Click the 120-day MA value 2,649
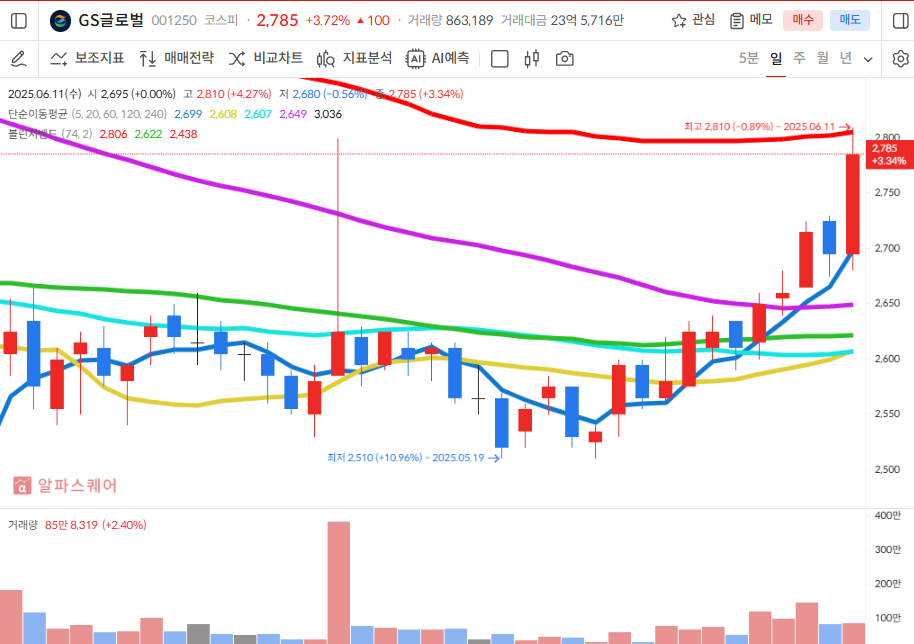Image resolution: width=914 pixels, height=644 pixels. 293,114
